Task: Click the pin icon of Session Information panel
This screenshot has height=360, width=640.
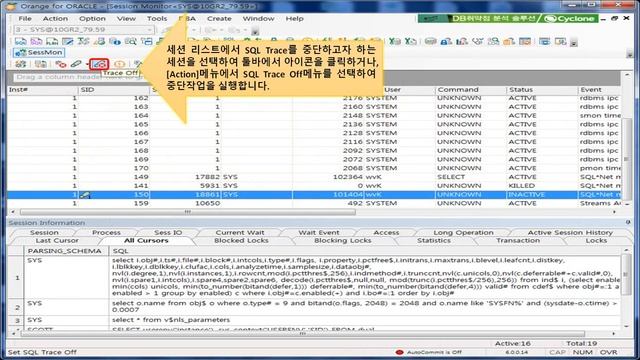Action: [628, 222]
